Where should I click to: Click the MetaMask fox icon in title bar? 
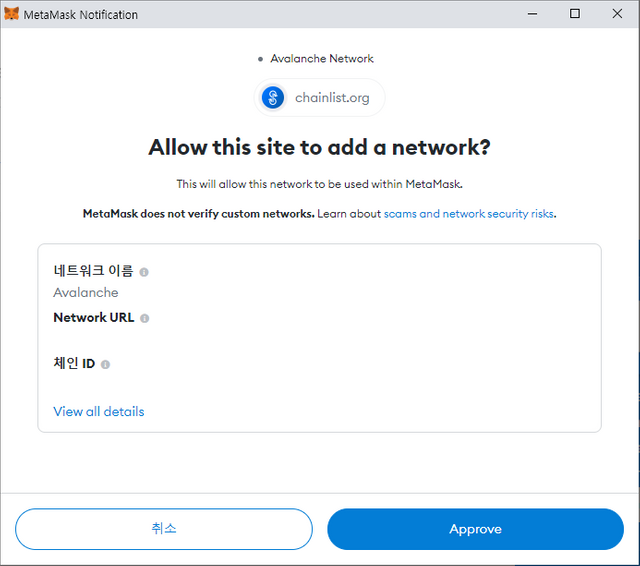click(x=11, y=14)
